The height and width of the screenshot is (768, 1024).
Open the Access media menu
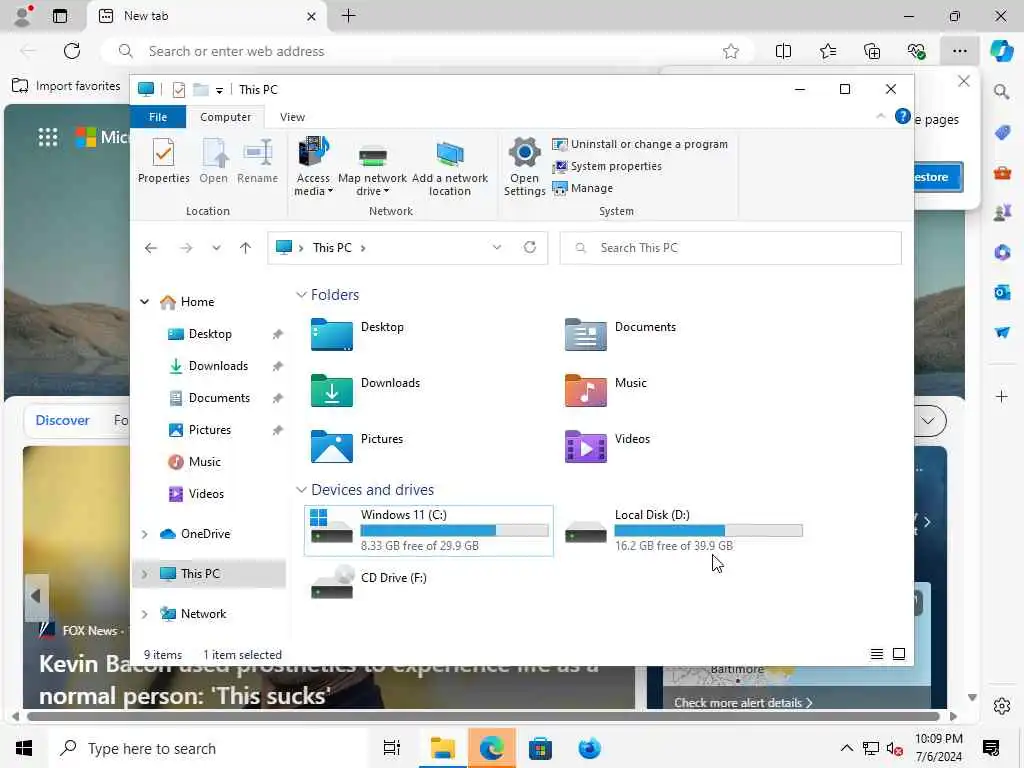click(x=313, y=167)
